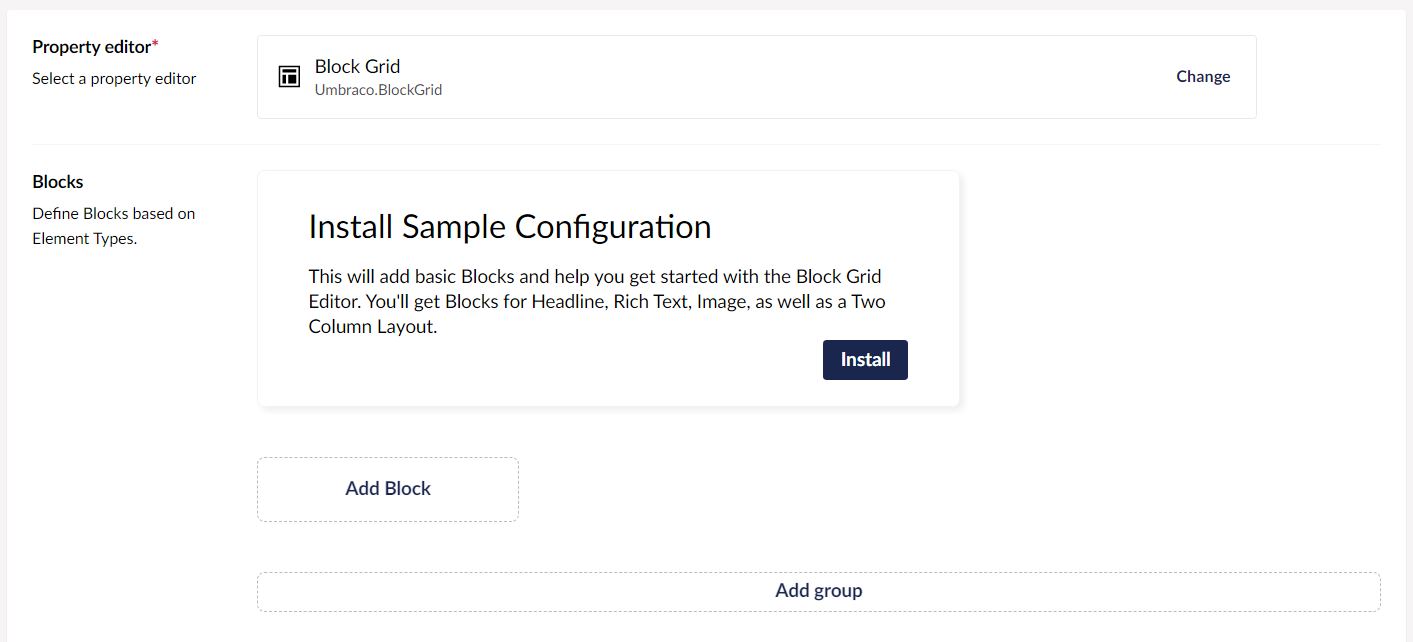Add a new Block
The image size is (1413, 642).
click(388, 489)
